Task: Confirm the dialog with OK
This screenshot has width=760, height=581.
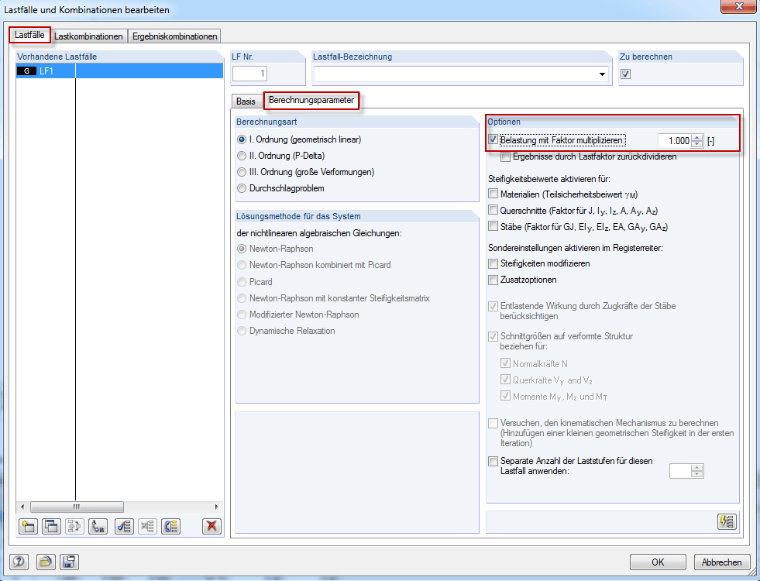Action: pyautogui.click(x=658, y=562)
